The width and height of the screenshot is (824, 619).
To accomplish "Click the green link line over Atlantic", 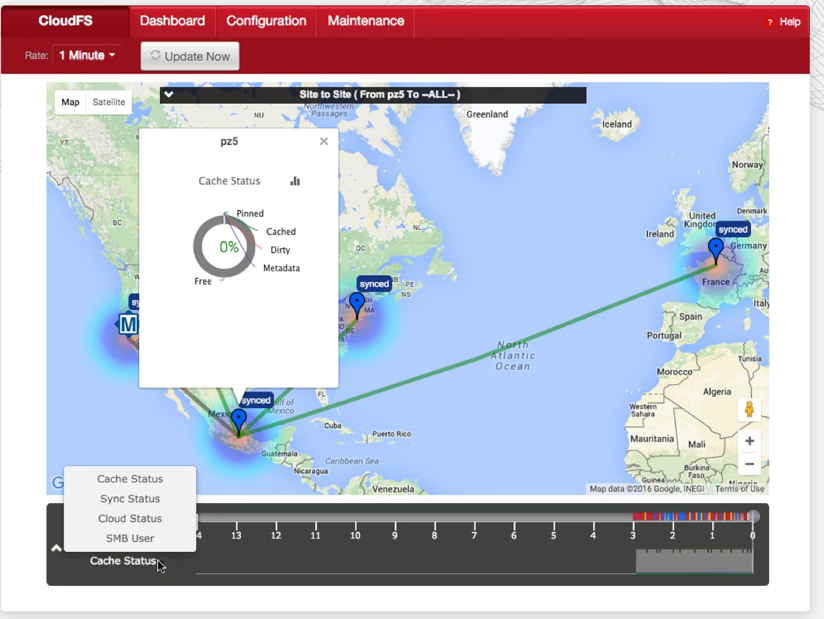I will 478,357.
